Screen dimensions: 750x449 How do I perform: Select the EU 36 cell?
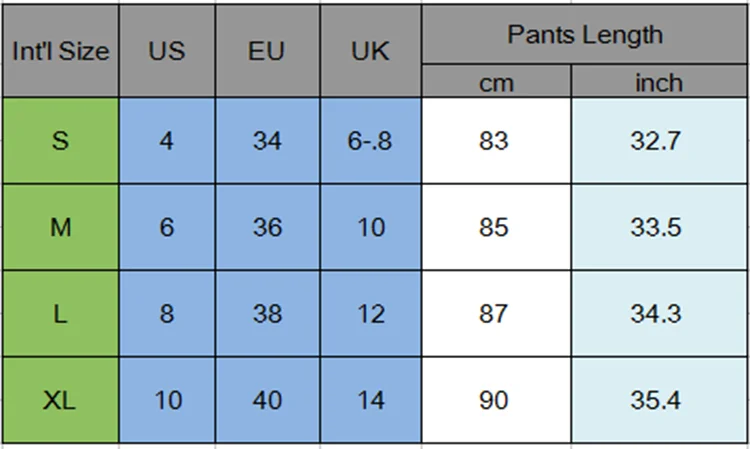267,227
